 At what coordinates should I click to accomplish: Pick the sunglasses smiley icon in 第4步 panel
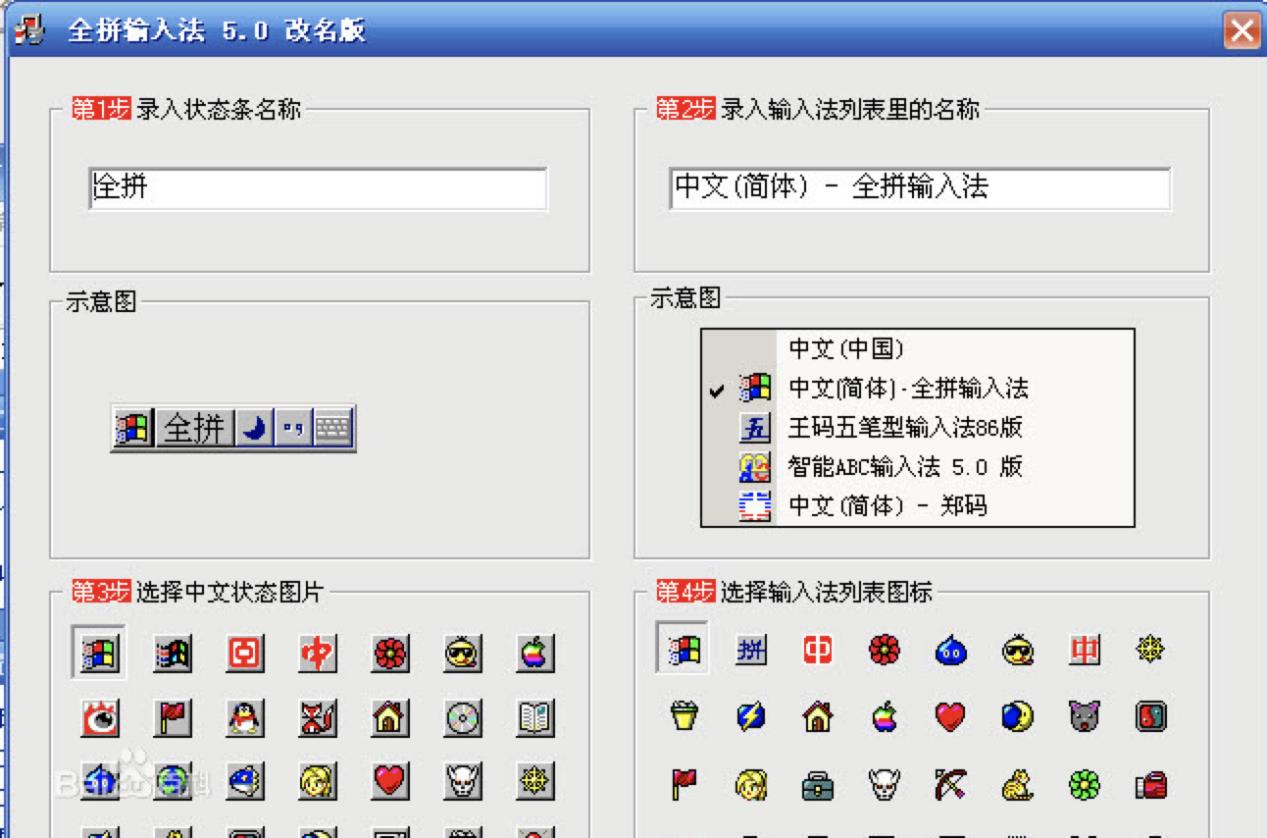(x=1018, y=651)
